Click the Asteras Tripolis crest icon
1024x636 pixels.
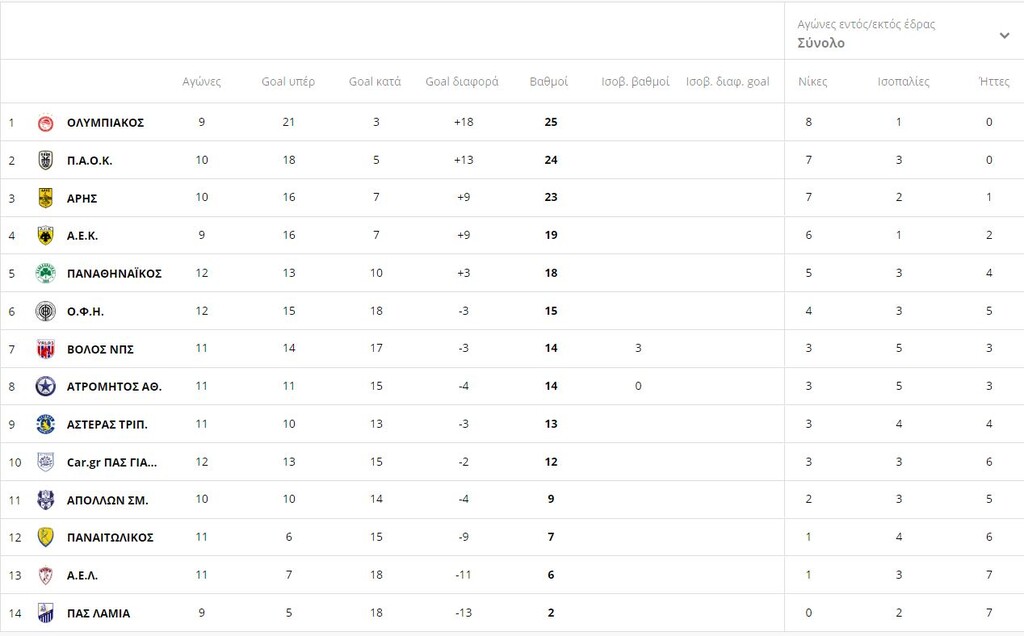click(45, 424)
